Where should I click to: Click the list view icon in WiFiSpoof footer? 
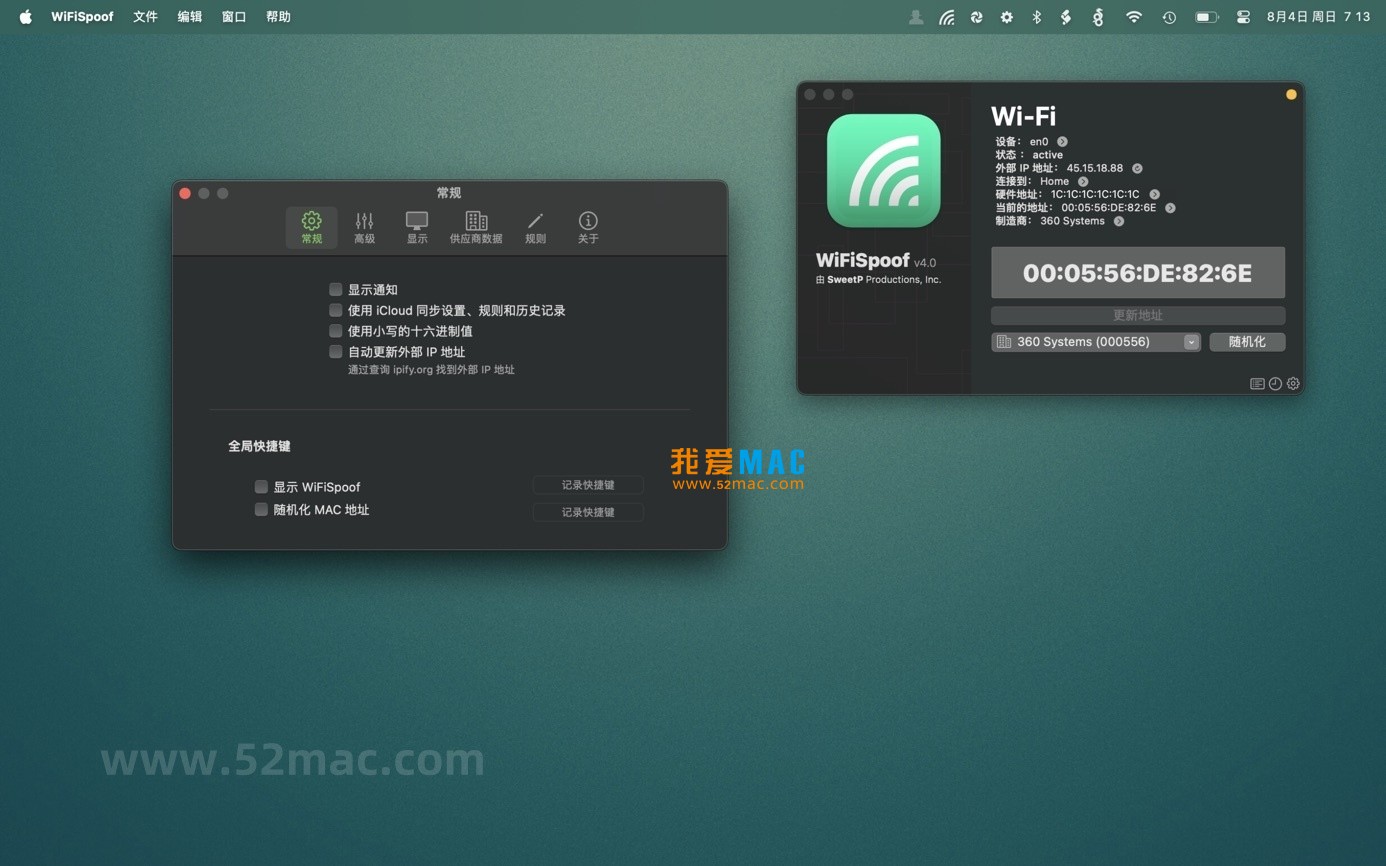pyautogui.click(x=1257, y=383)
